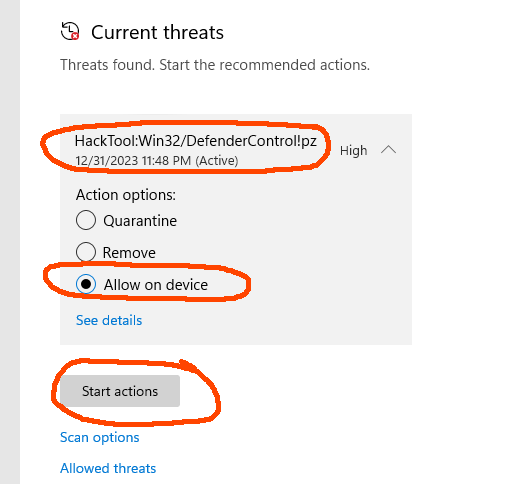Click the Quarantine option label text

pos(140,221)
